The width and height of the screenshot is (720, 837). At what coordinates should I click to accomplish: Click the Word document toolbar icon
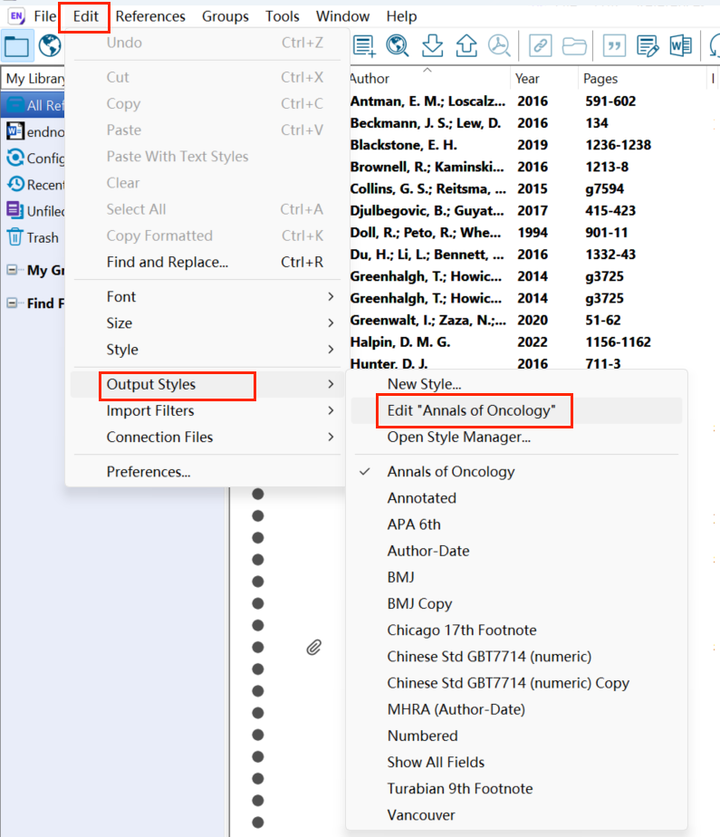coord(681,45)
